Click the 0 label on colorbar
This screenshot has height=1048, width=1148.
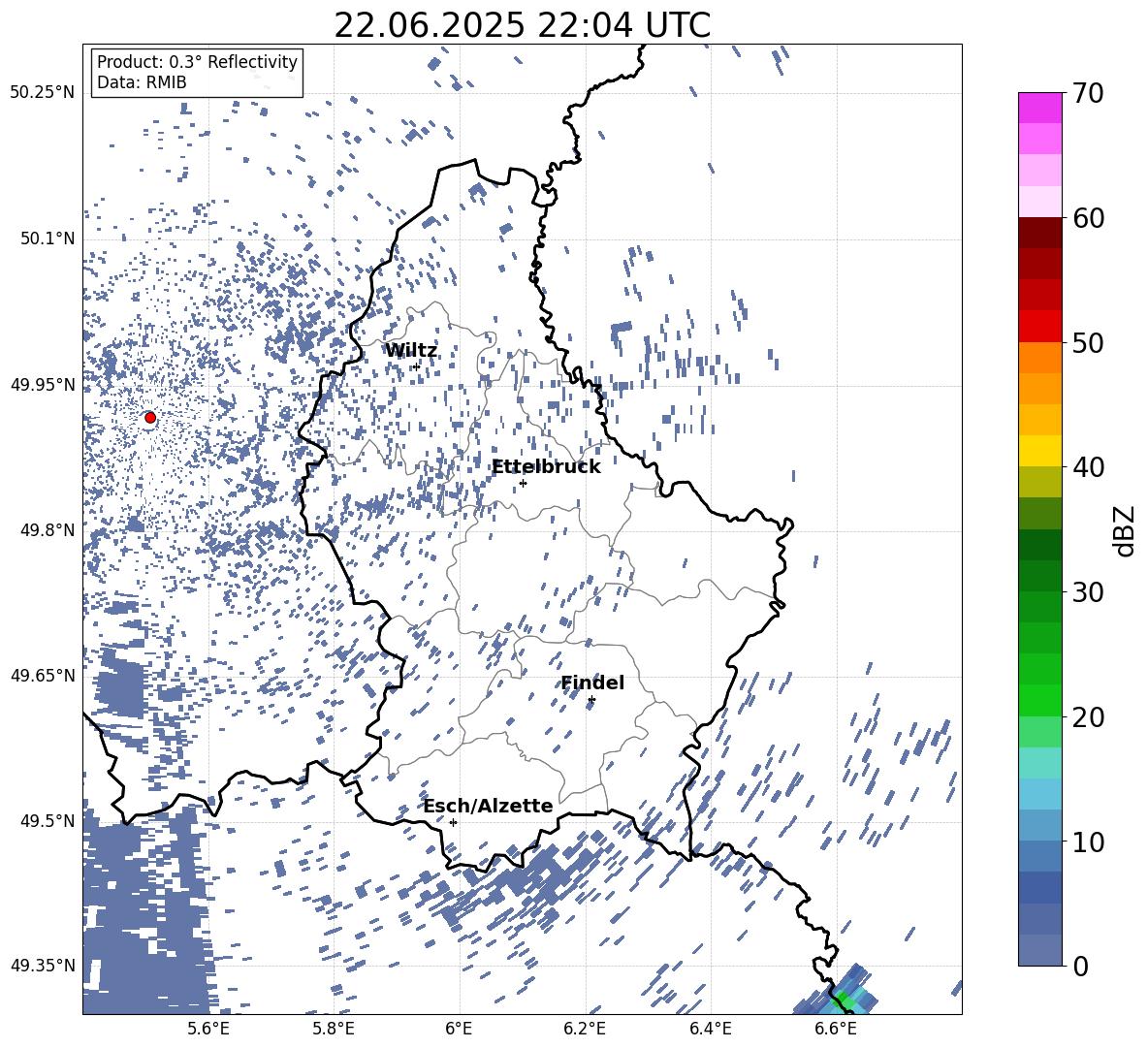click(x=1080, y=966)
